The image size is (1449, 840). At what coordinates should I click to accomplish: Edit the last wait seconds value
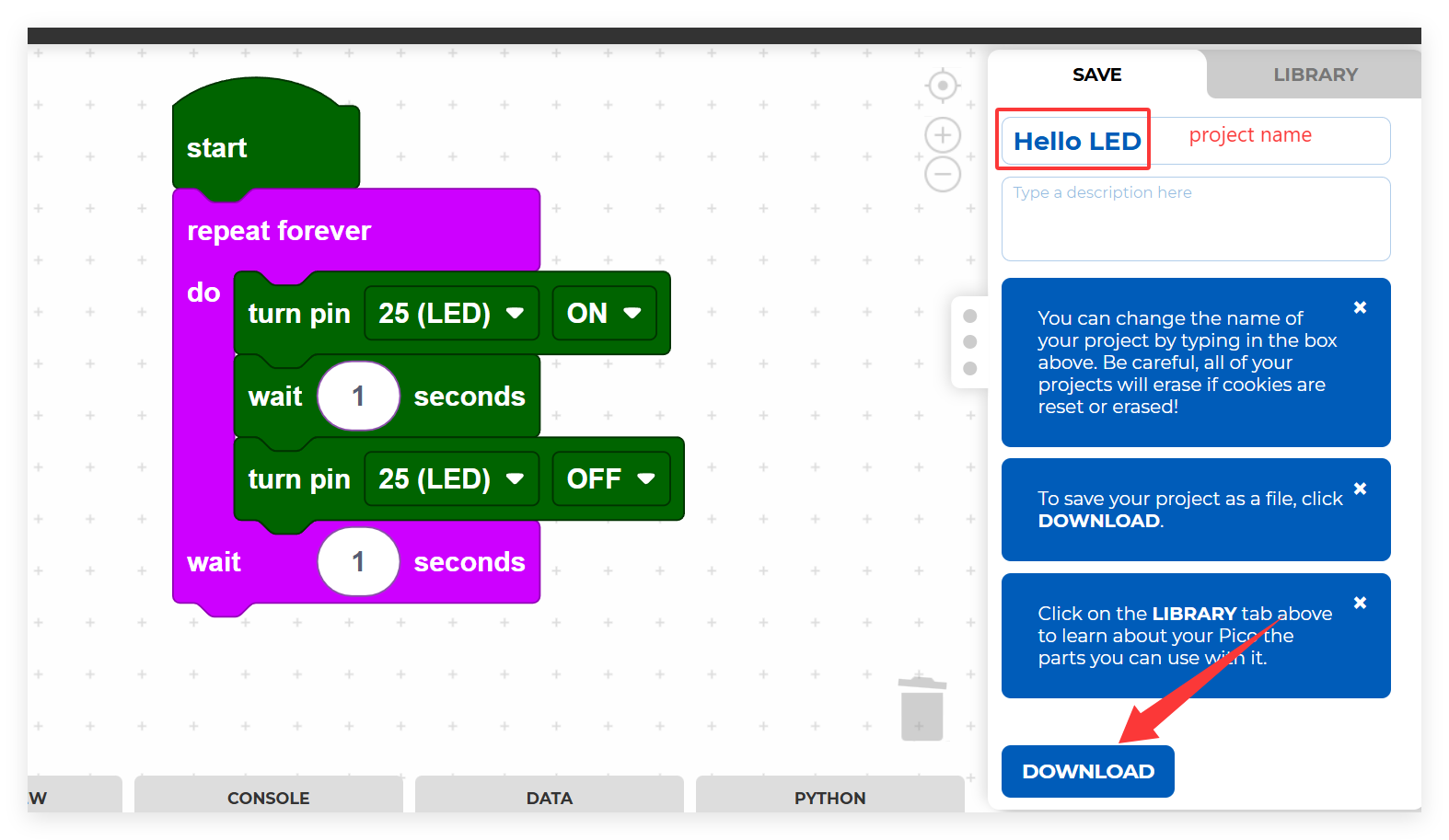(x=358, y=562)
